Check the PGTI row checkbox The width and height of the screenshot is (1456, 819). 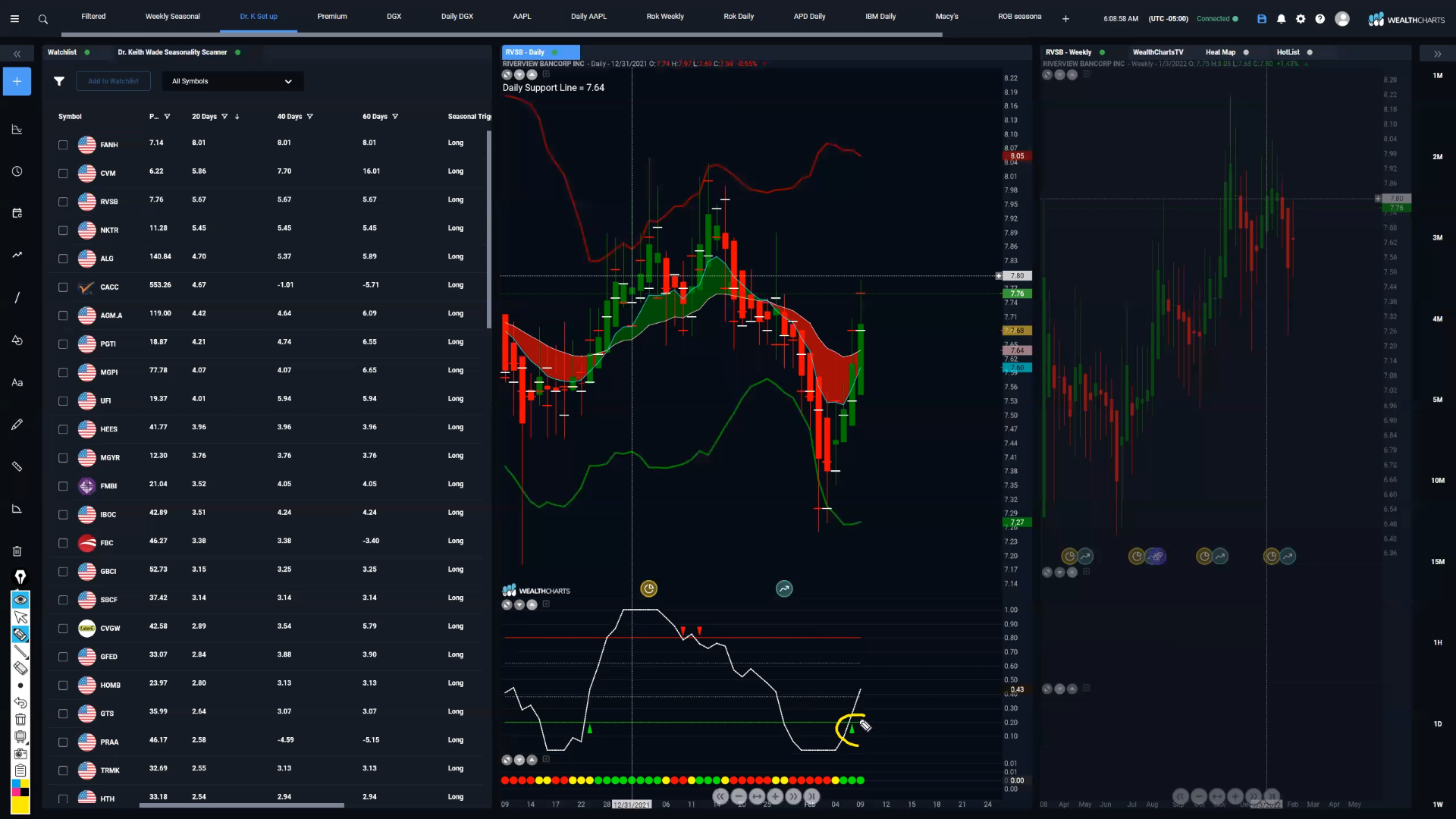(x=63, y=344)
